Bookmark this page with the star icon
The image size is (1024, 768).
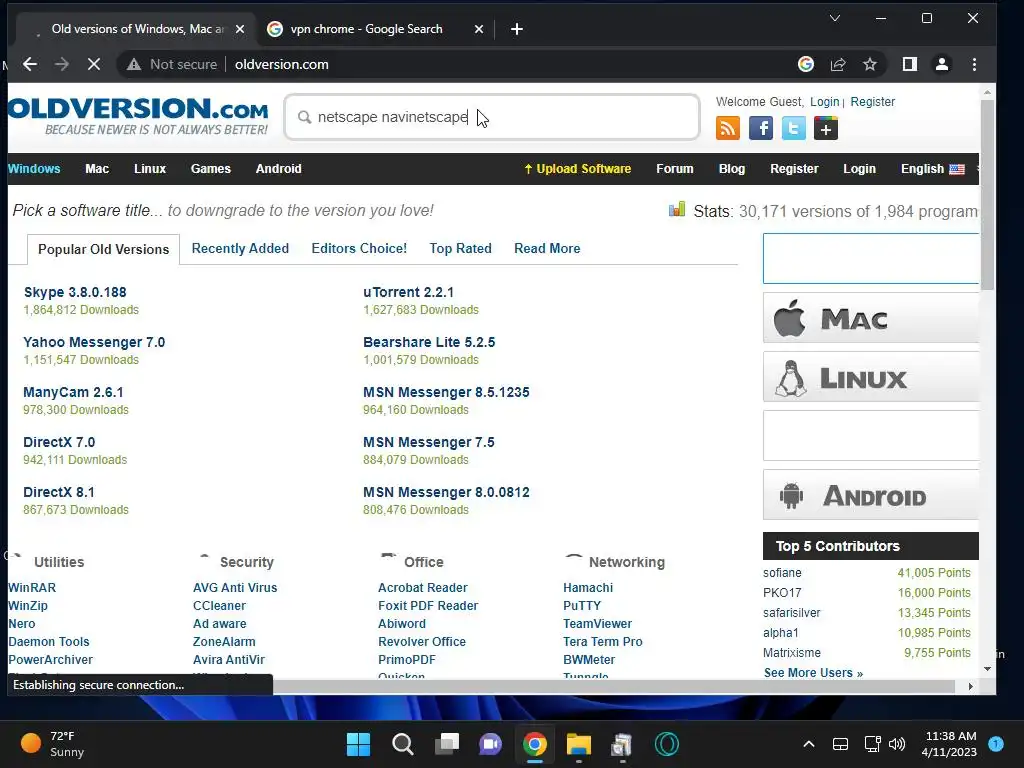coord(869,64)
